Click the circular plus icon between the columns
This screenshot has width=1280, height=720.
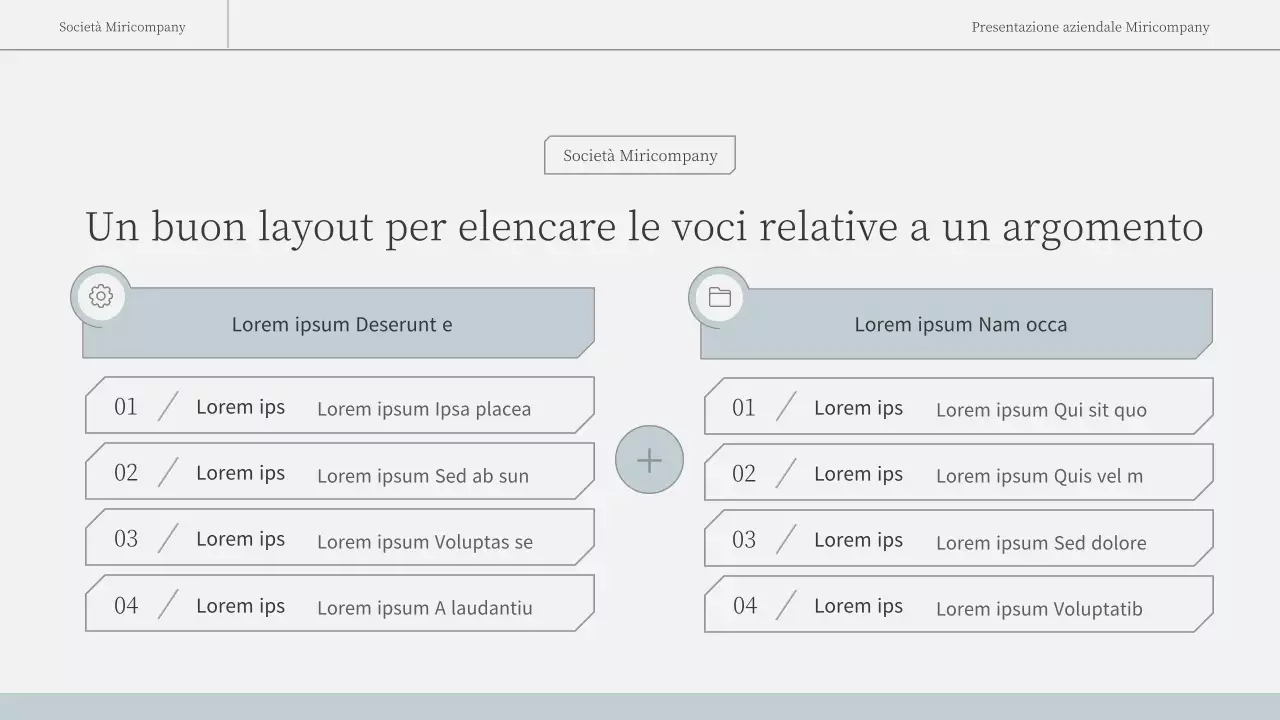649,459
